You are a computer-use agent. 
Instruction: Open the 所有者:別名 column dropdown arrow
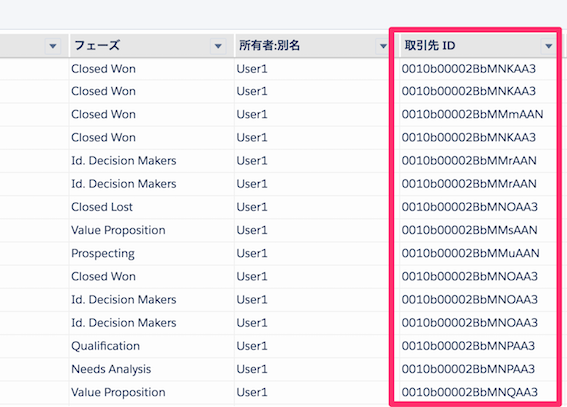[383, 46]
